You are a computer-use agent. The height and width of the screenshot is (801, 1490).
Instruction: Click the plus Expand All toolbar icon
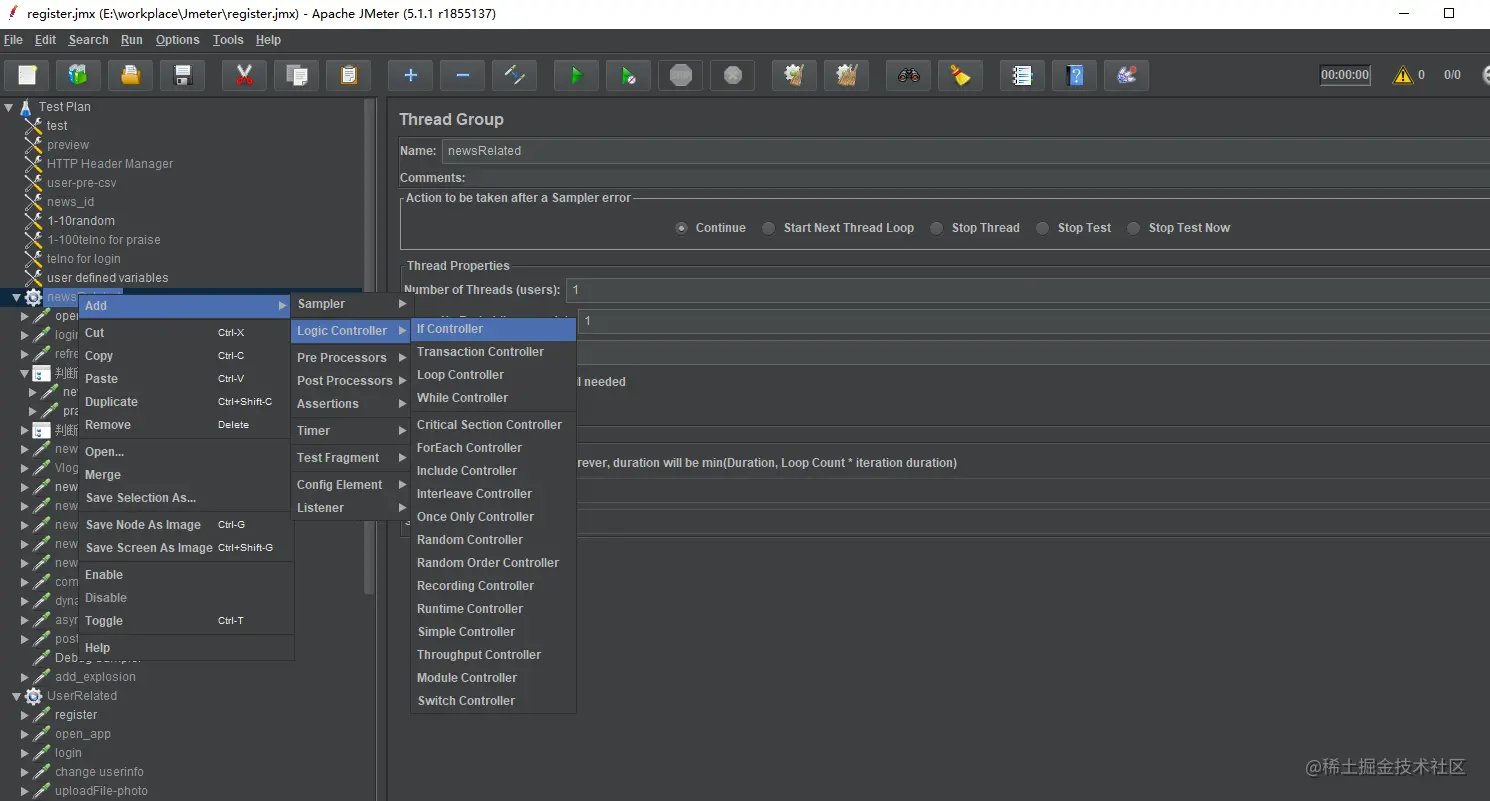point(410,75)
